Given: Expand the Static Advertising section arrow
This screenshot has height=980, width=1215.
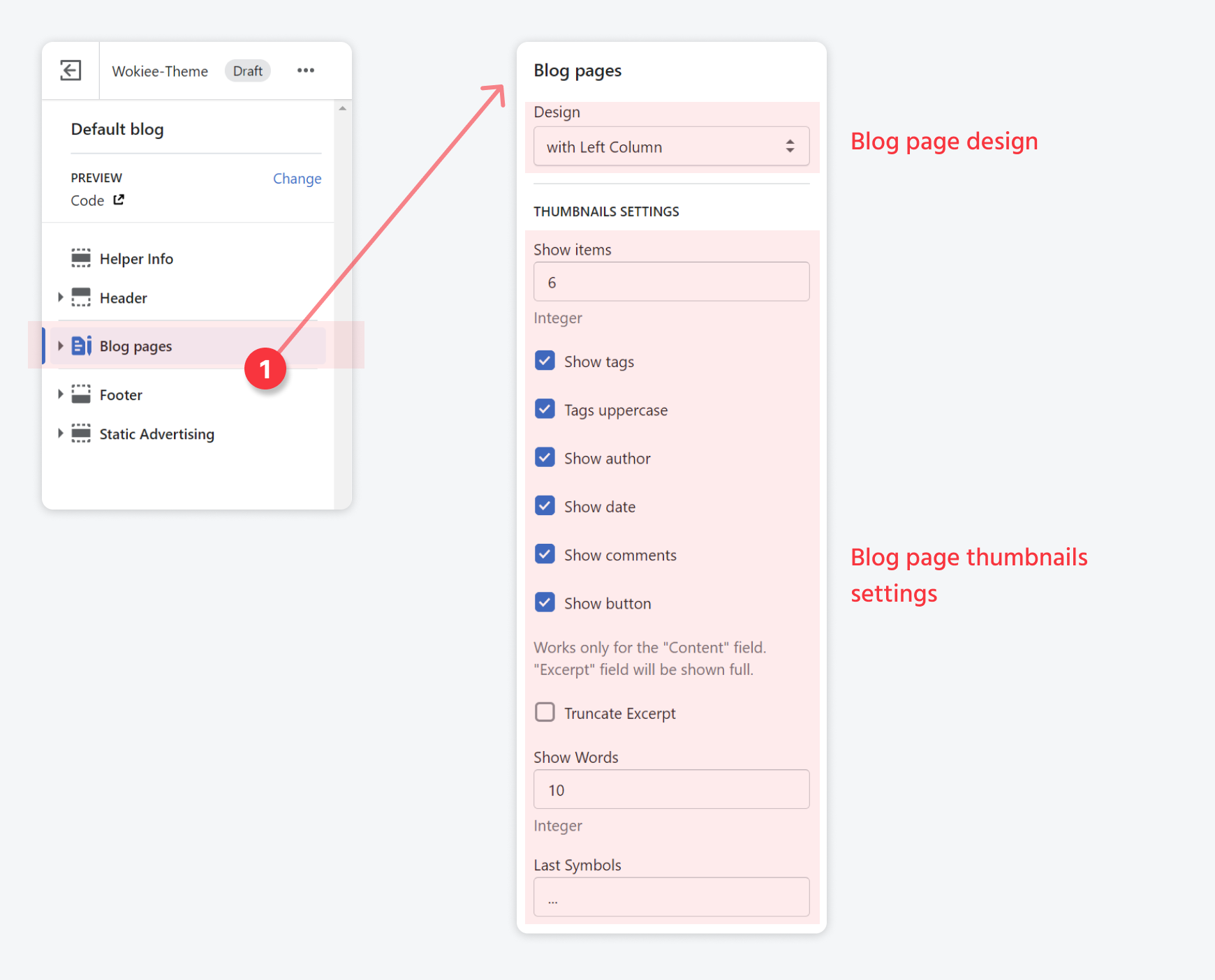Looking at the screenshot, I should (x=60, y=433).
